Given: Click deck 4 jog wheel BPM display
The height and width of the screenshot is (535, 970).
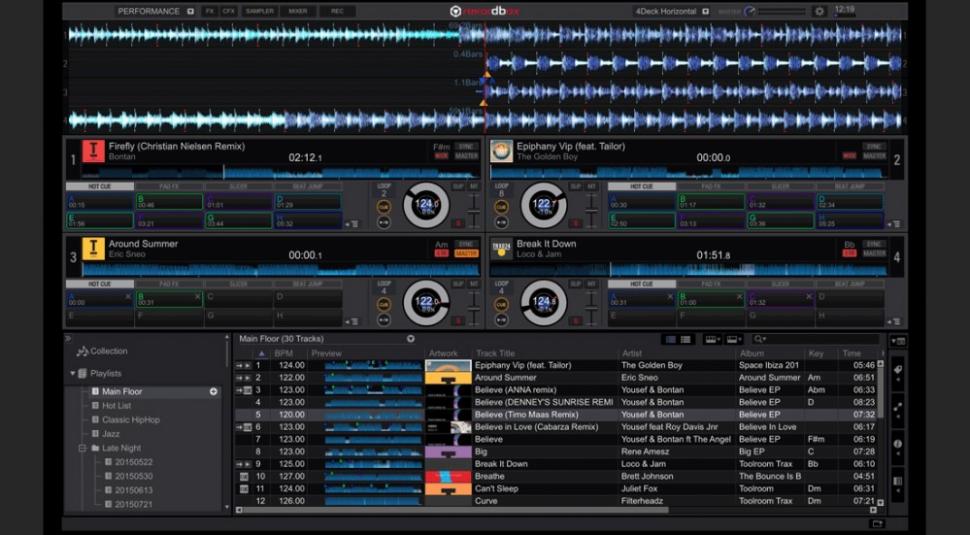Looking at the screenshot, I should [544, 301].
